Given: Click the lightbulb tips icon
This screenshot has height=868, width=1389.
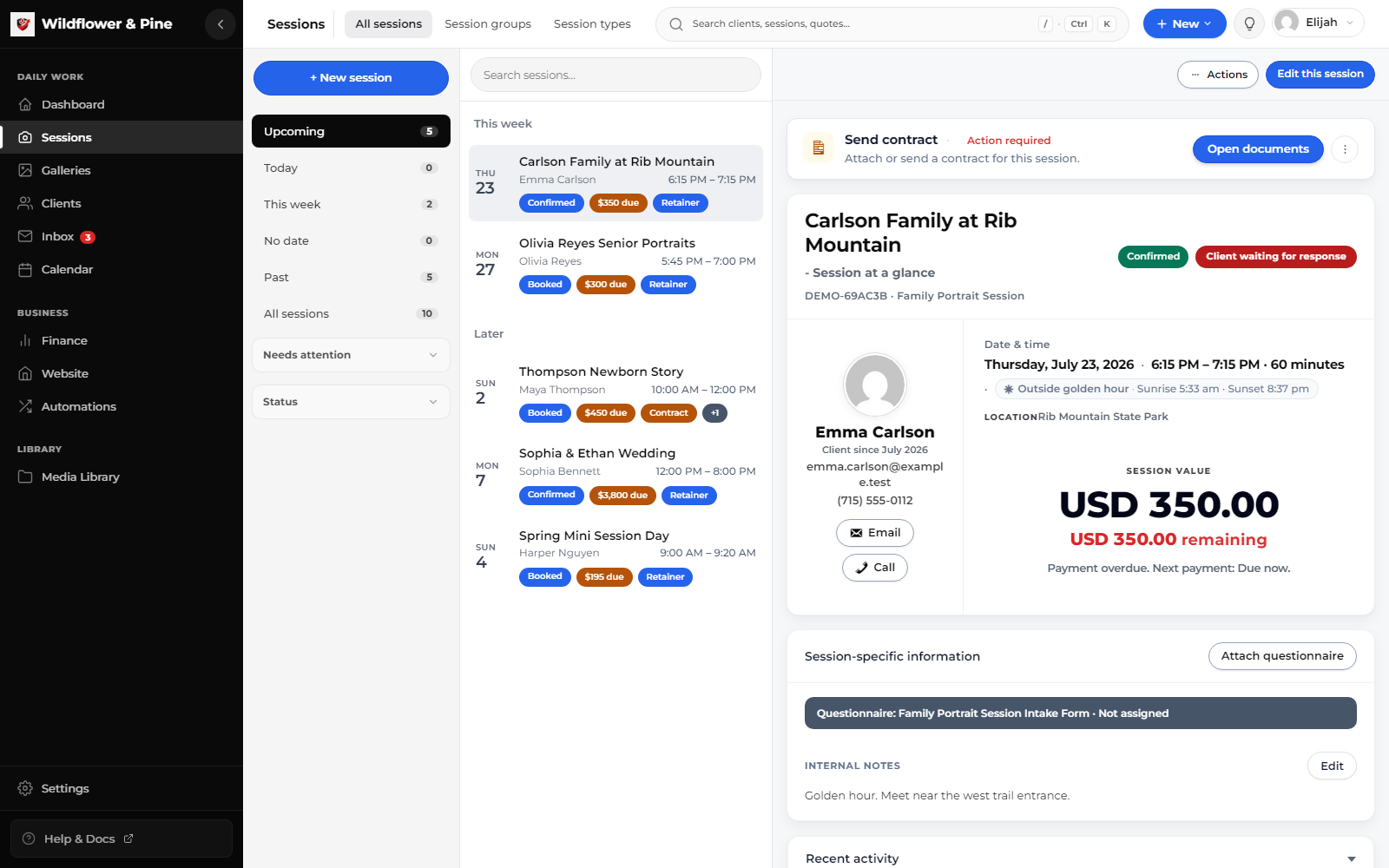Looking at the screenshot, I should (x=1249, y=24).
